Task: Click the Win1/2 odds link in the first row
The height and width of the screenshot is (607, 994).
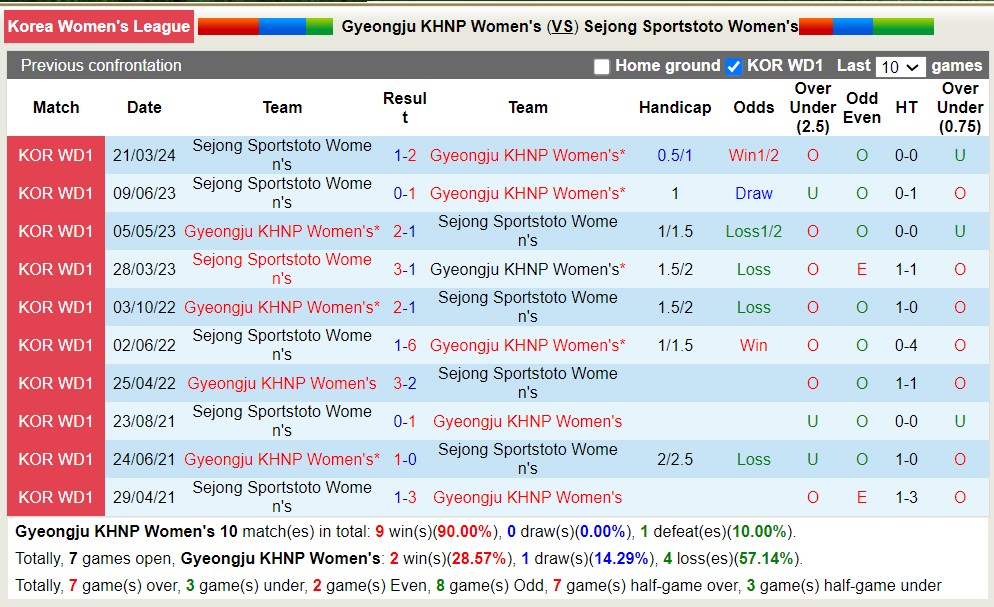Action: (x=753, y=156)
